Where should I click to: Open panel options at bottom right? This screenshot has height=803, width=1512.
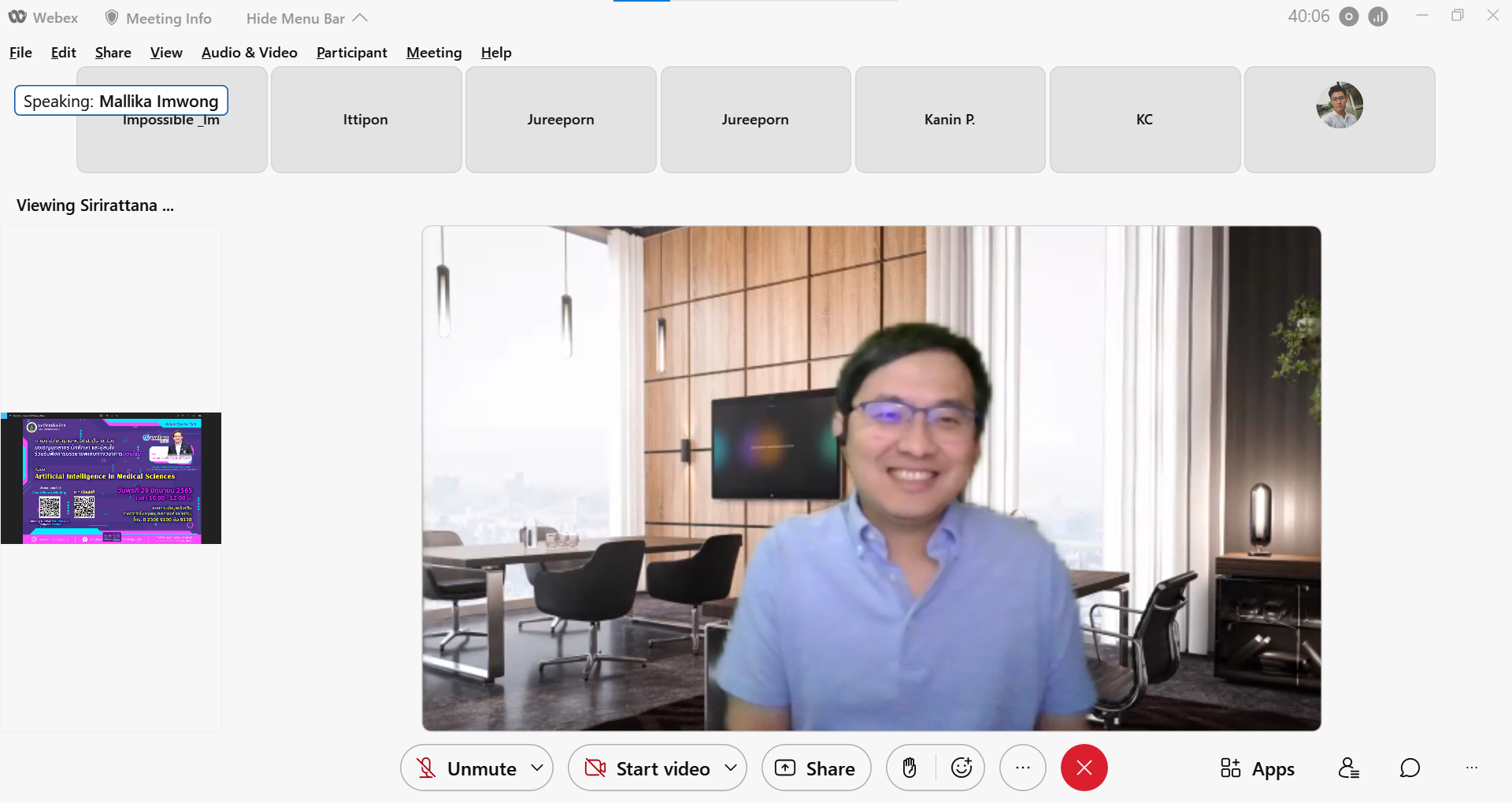1471,768
